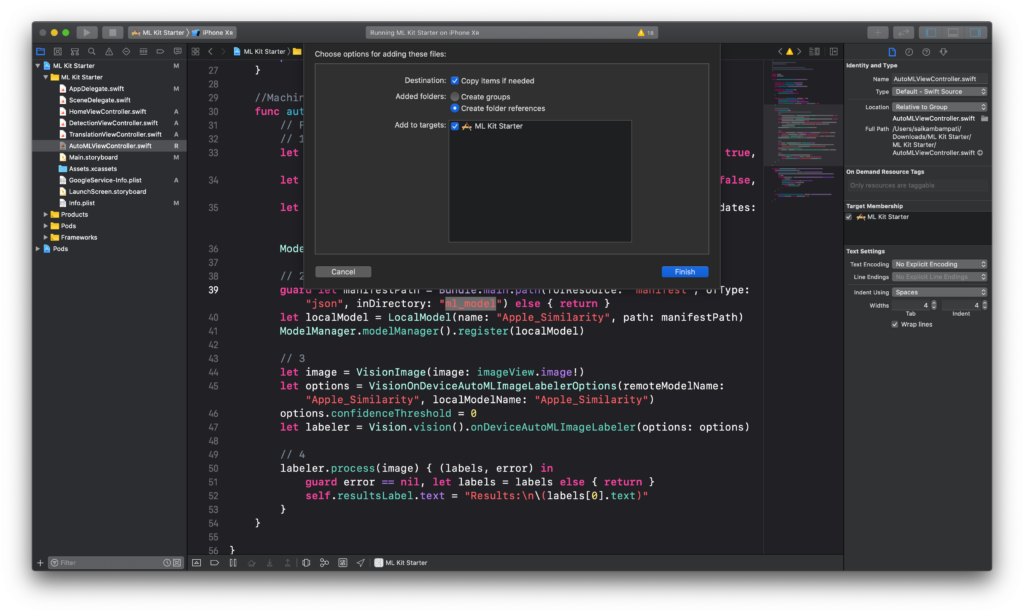Click the code review arrows button

click(903, 33)
